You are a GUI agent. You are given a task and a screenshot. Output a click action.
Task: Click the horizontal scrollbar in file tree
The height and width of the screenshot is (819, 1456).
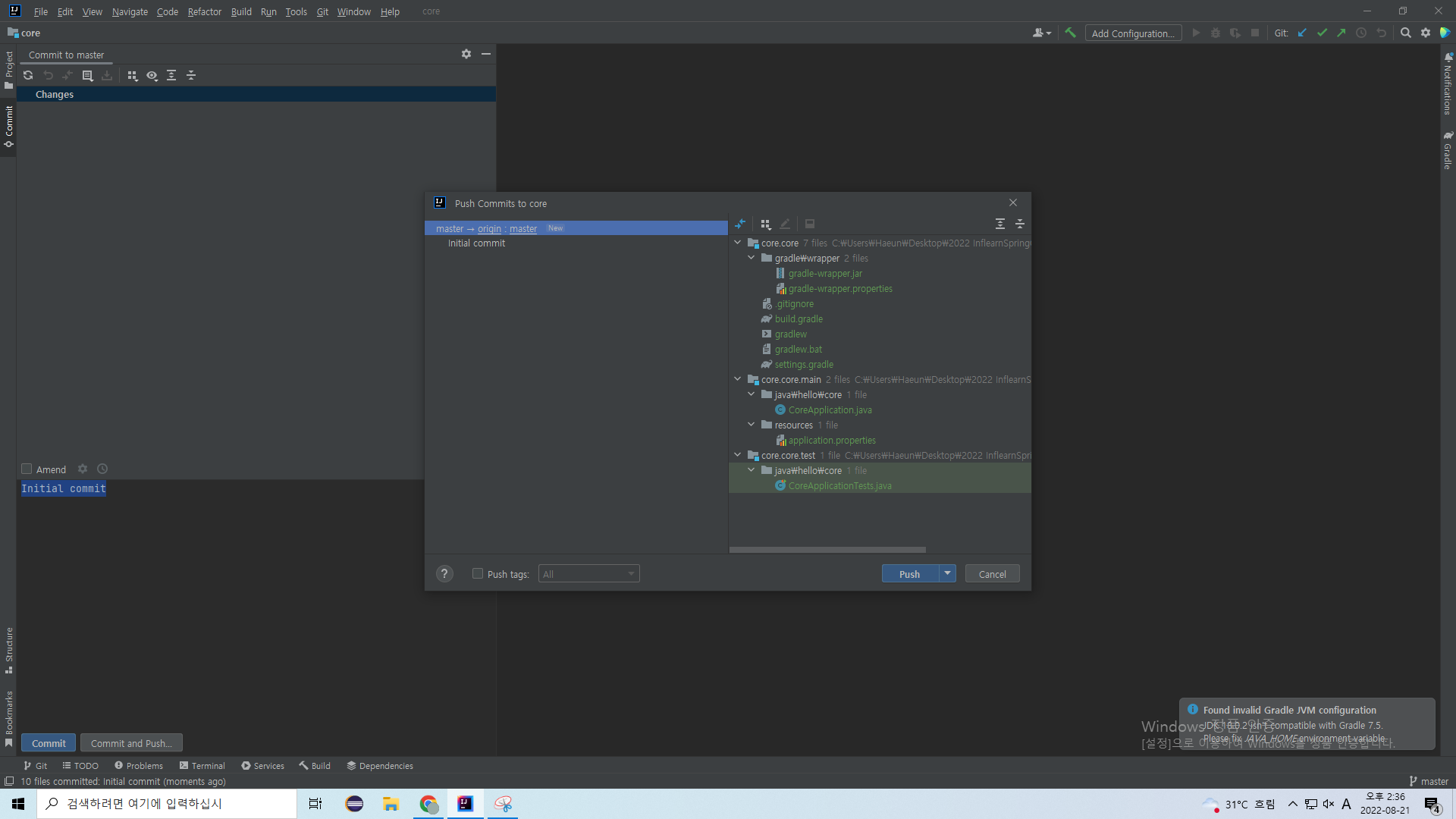coord(827,550)
